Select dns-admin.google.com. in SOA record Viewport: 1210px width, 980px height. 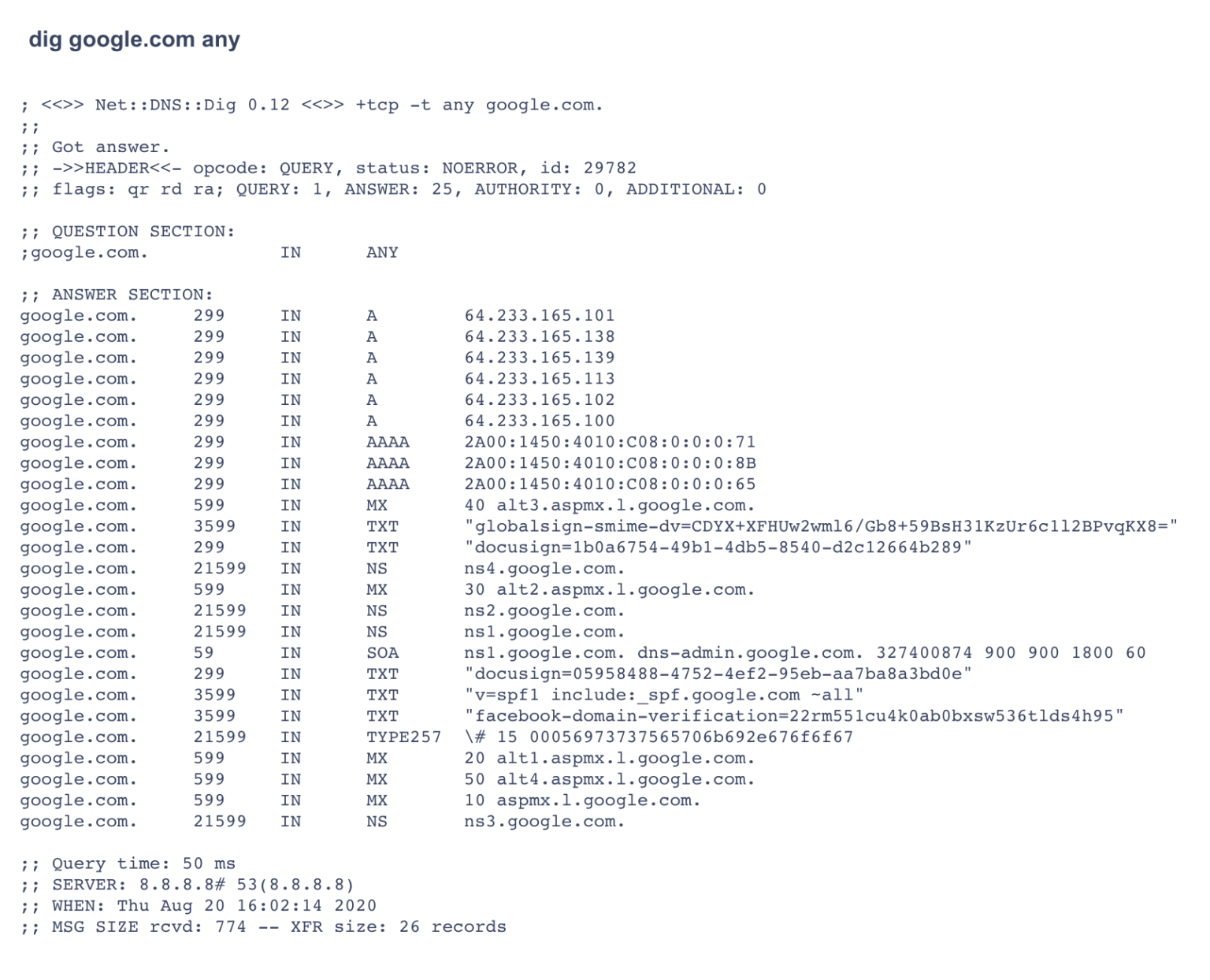tap(751, 653)
